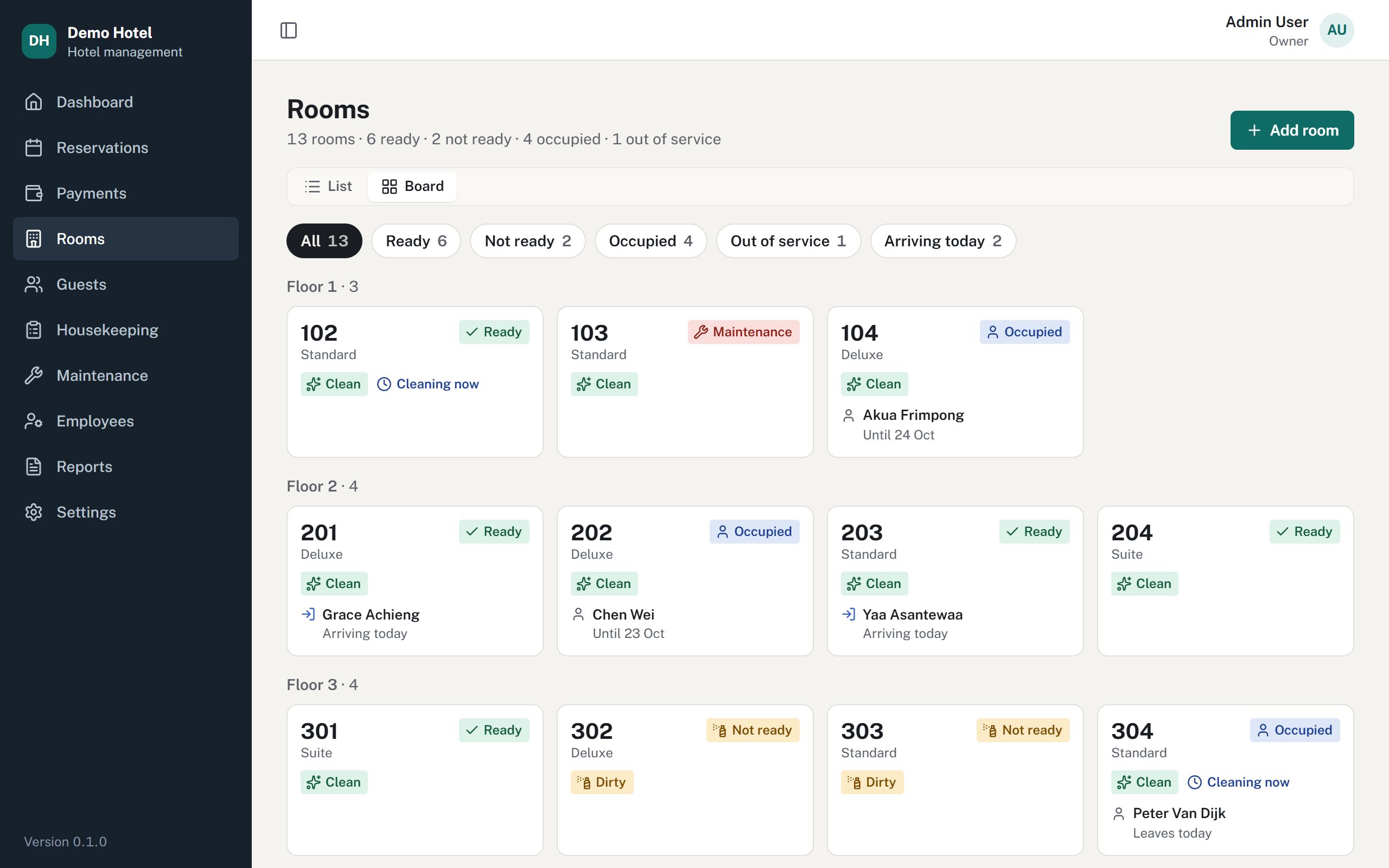Filter rooms by Out of service 1
The width and height of the screenshot is (1389, 868).
tap(788, 240)
